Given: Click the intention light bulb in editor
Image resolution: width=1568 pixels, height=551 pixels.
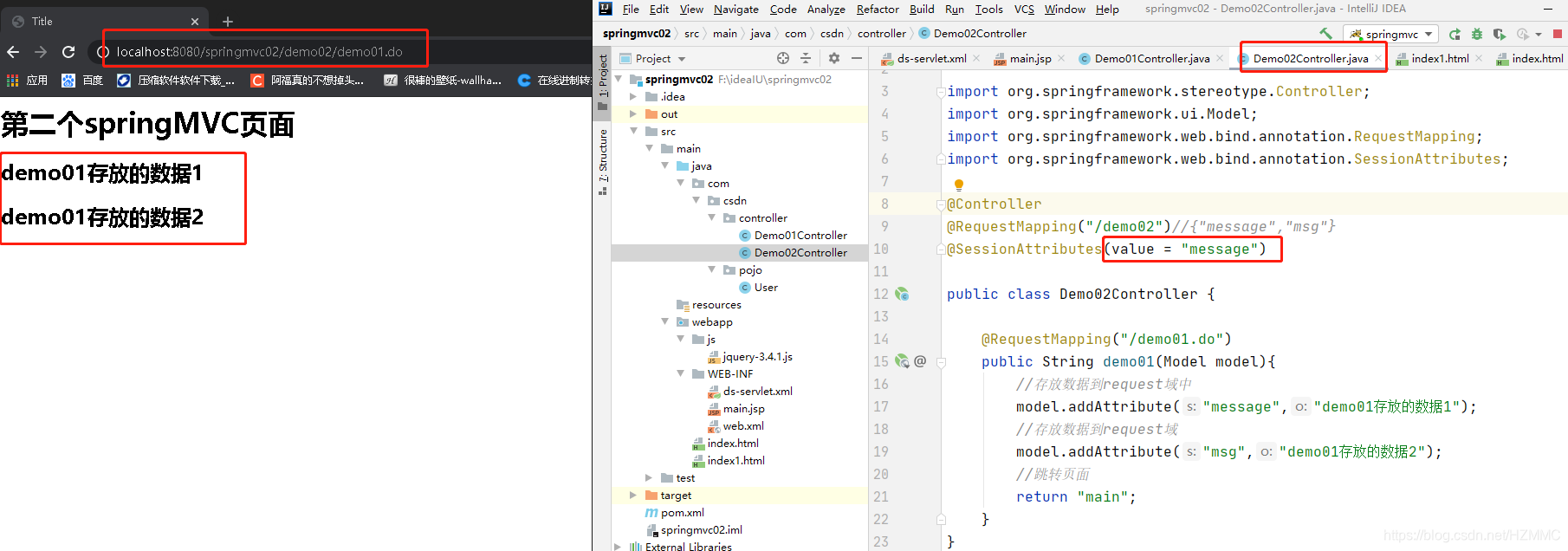Looking at the screenshot, I should coord(959,185).
